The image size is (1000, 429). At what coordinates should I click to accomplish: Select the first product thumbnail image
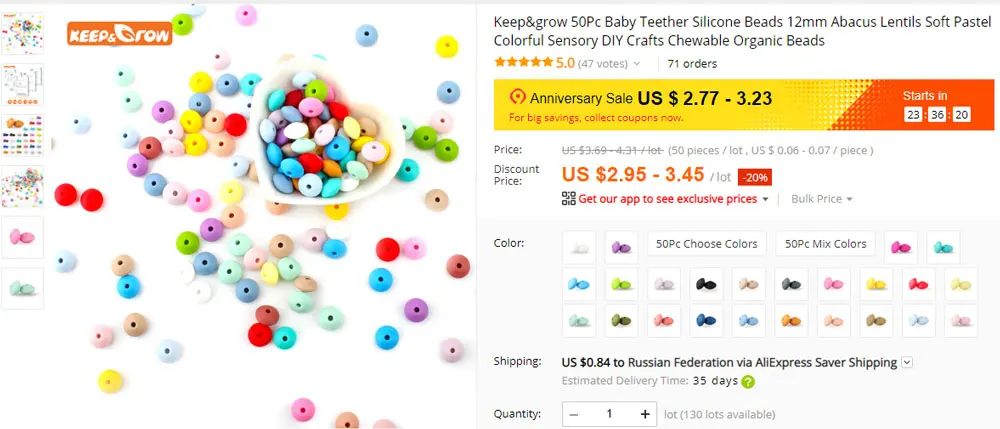point(22,33)
